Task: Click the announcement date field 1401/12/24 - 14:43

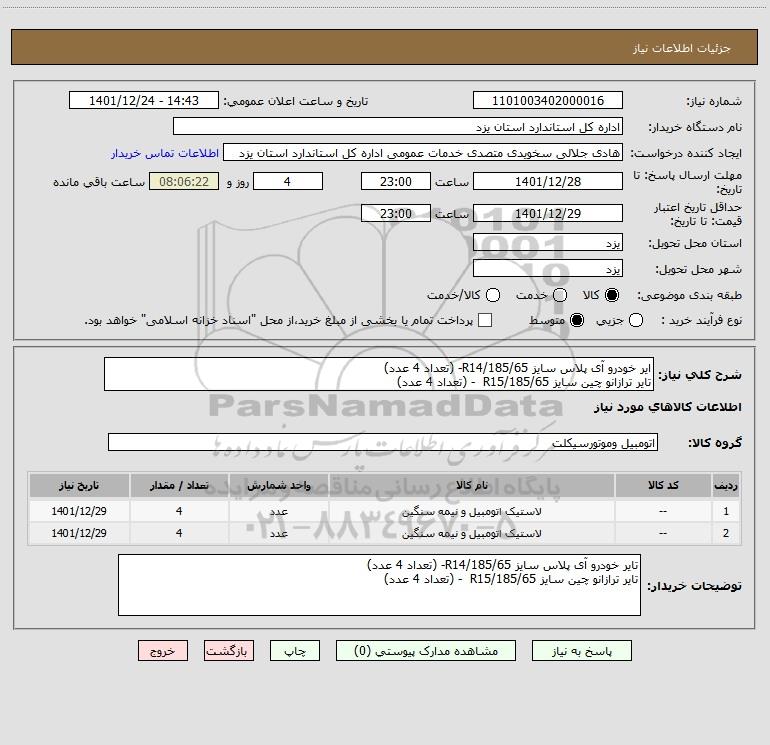Action: [x=144, y=101]
